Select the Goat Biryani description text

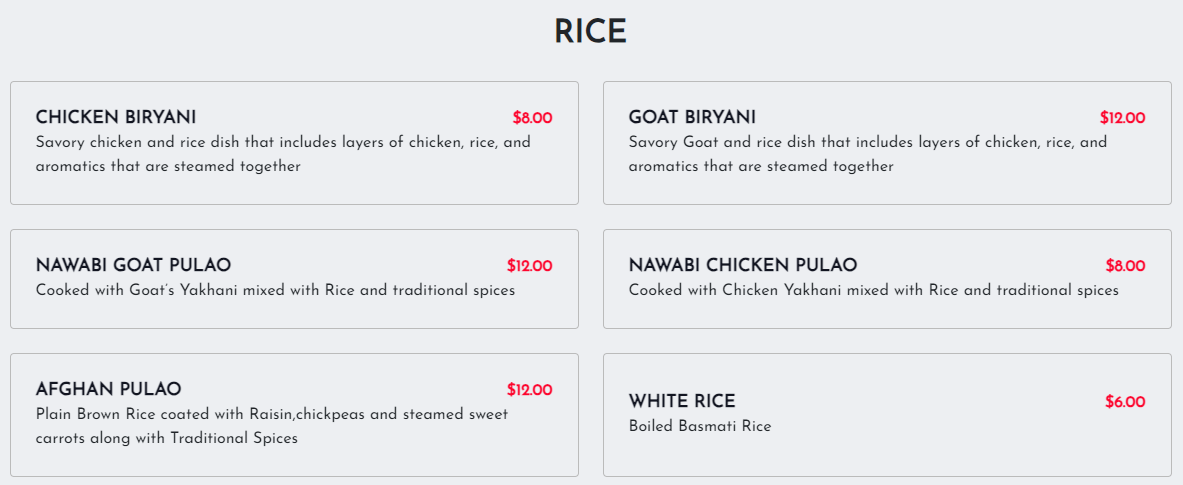867,154
